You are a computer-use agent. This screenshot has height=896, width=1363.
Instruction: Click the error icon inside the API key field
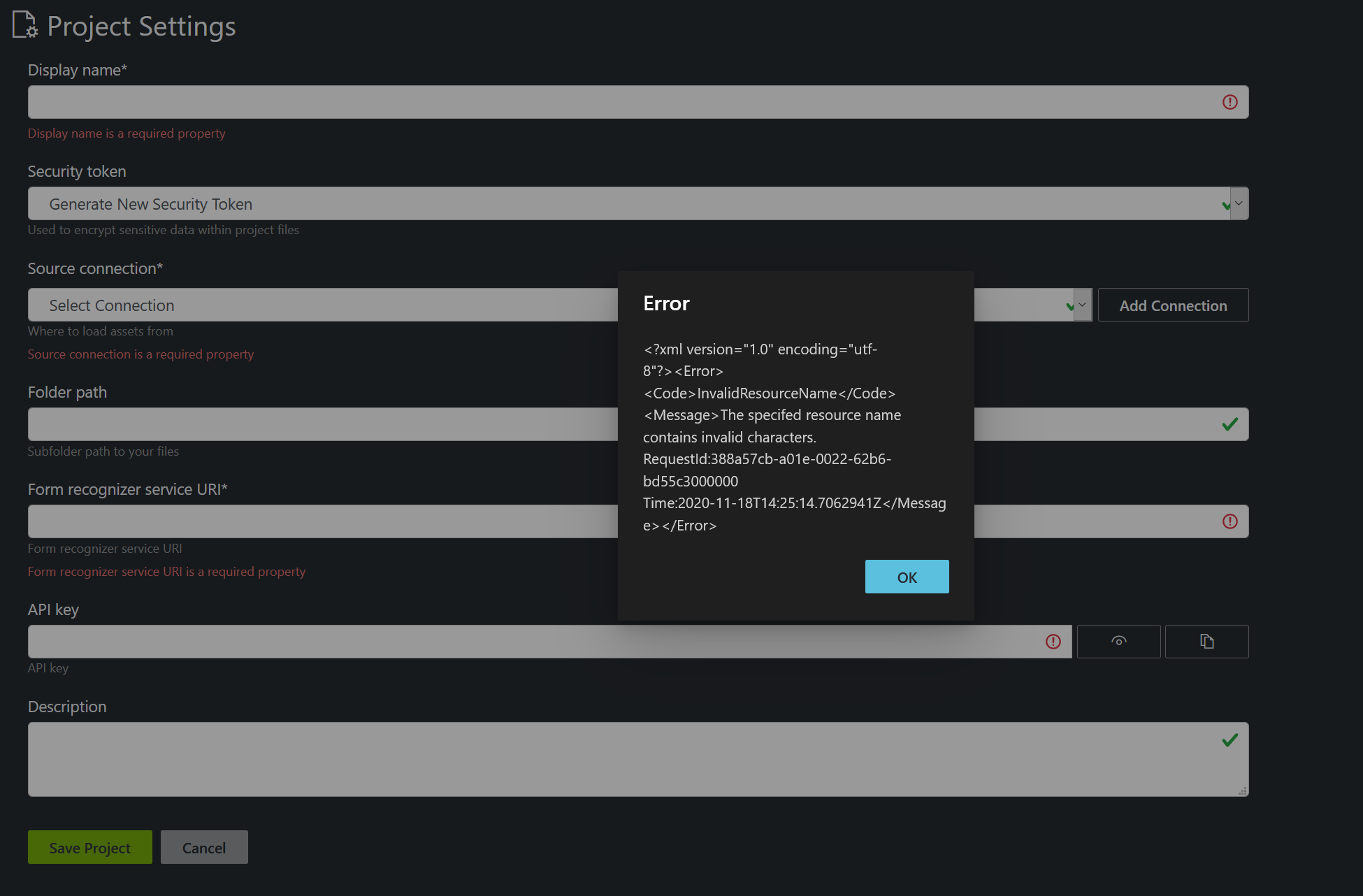coord(1053,641)
